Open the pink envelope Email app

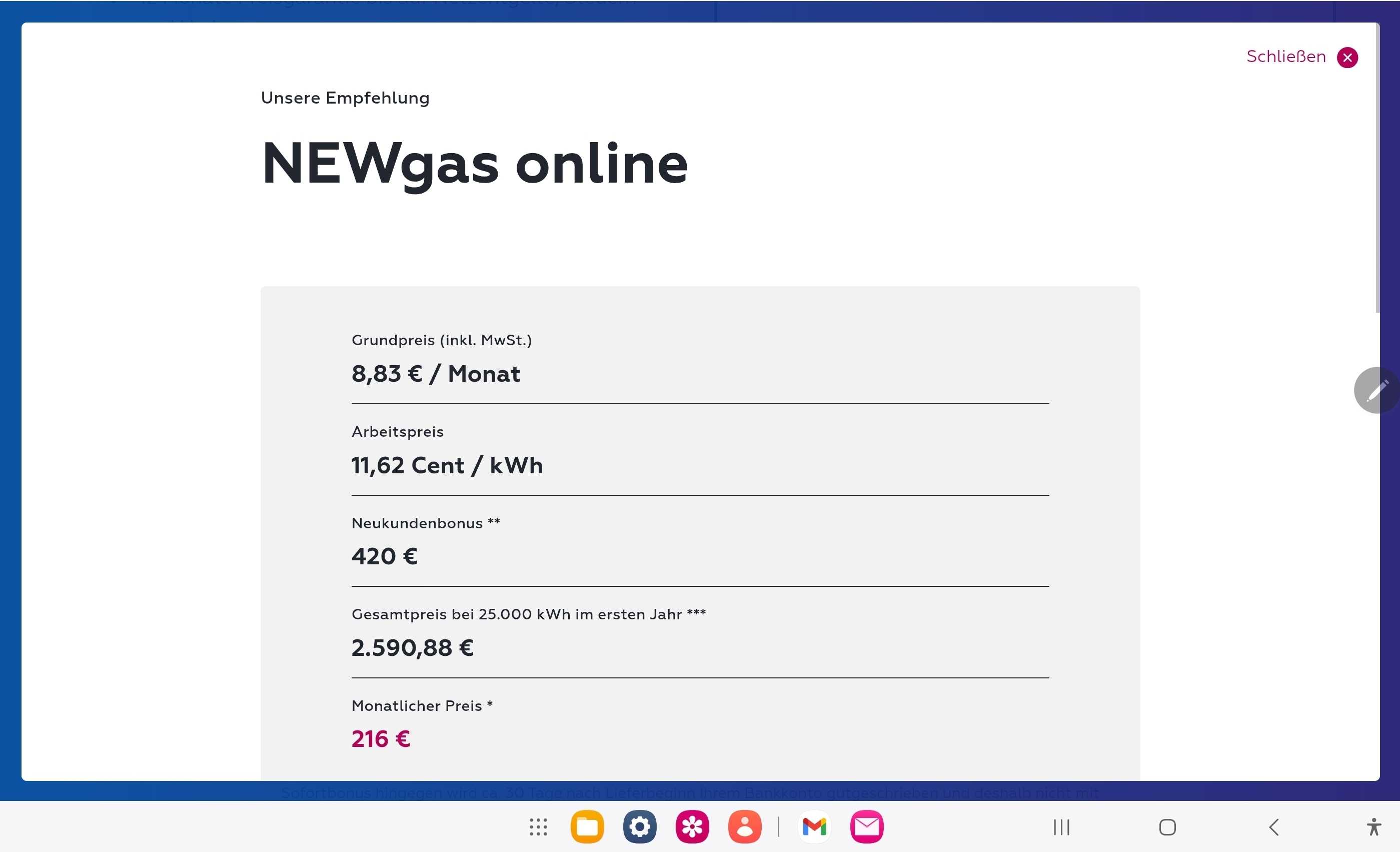pyautogui.click(x=866, y=827)
